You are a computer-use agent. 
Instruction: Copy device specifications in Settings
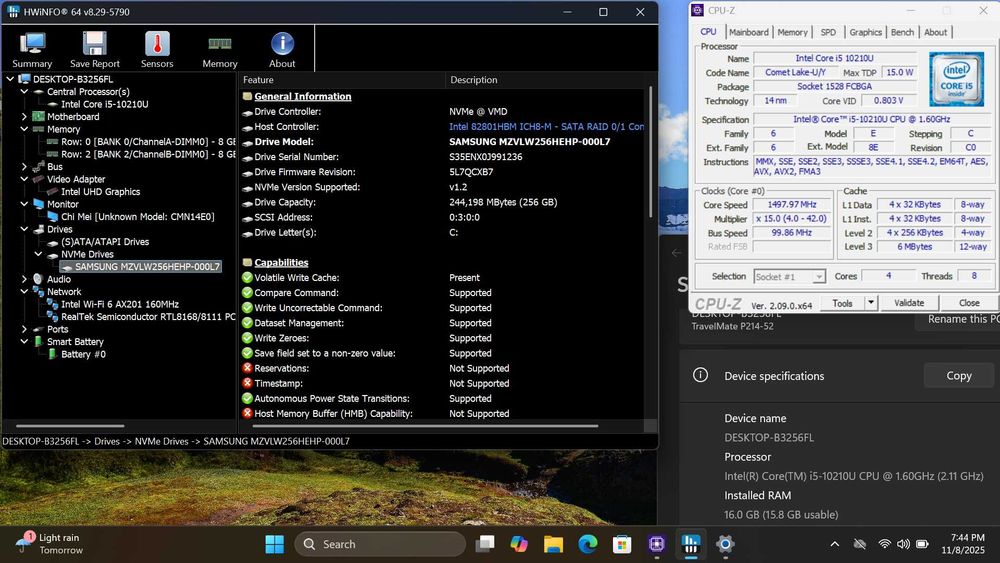point(959,376)
